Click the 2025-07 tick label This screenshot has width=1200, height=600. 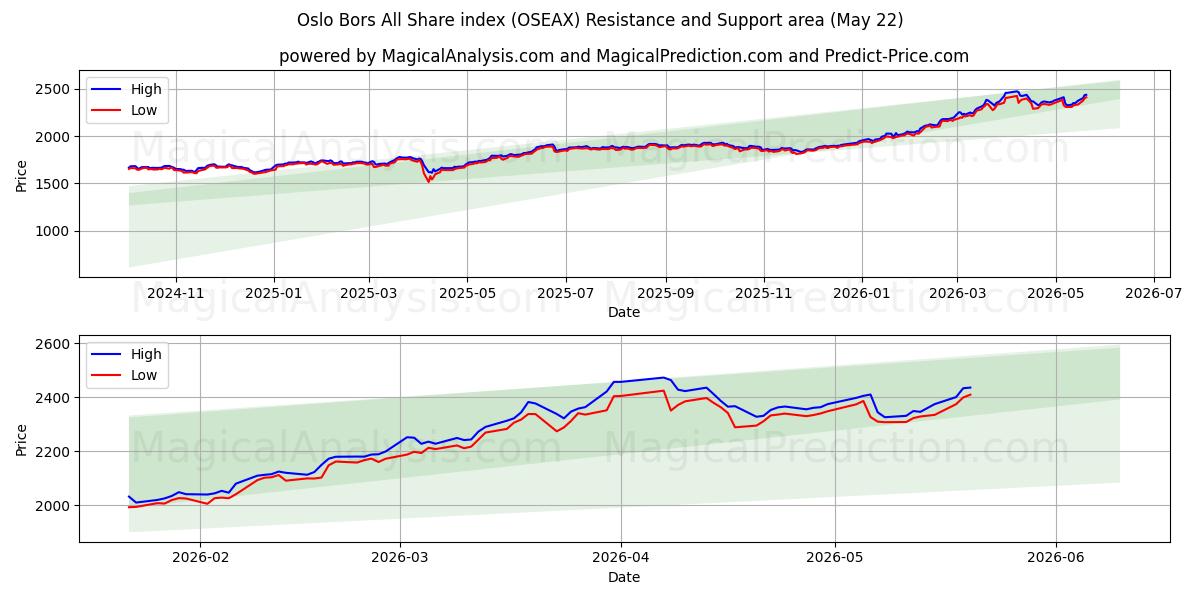click(566, 293)
